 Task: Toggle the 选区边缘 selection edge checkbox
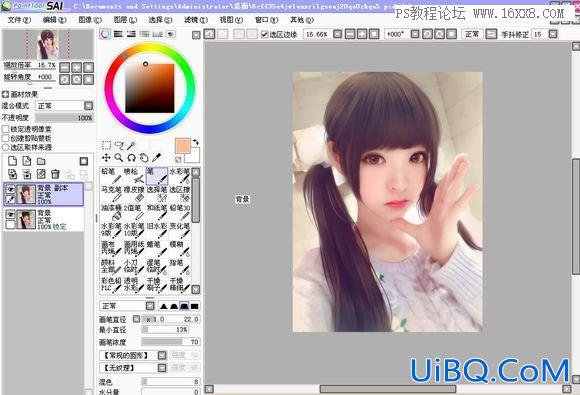point(264,34)
